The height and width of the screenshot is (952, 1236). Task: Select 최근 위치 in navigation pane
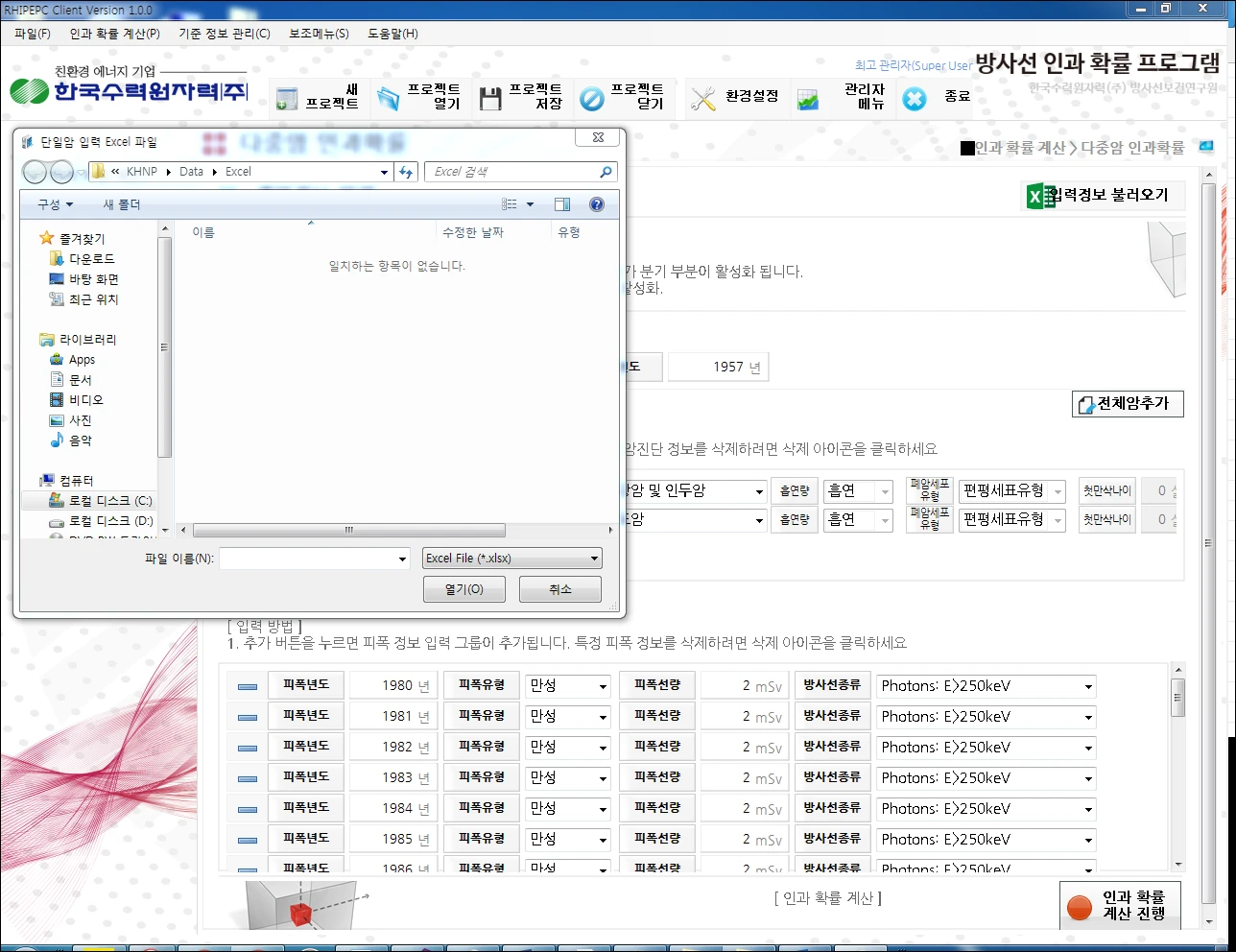[84, 299]
